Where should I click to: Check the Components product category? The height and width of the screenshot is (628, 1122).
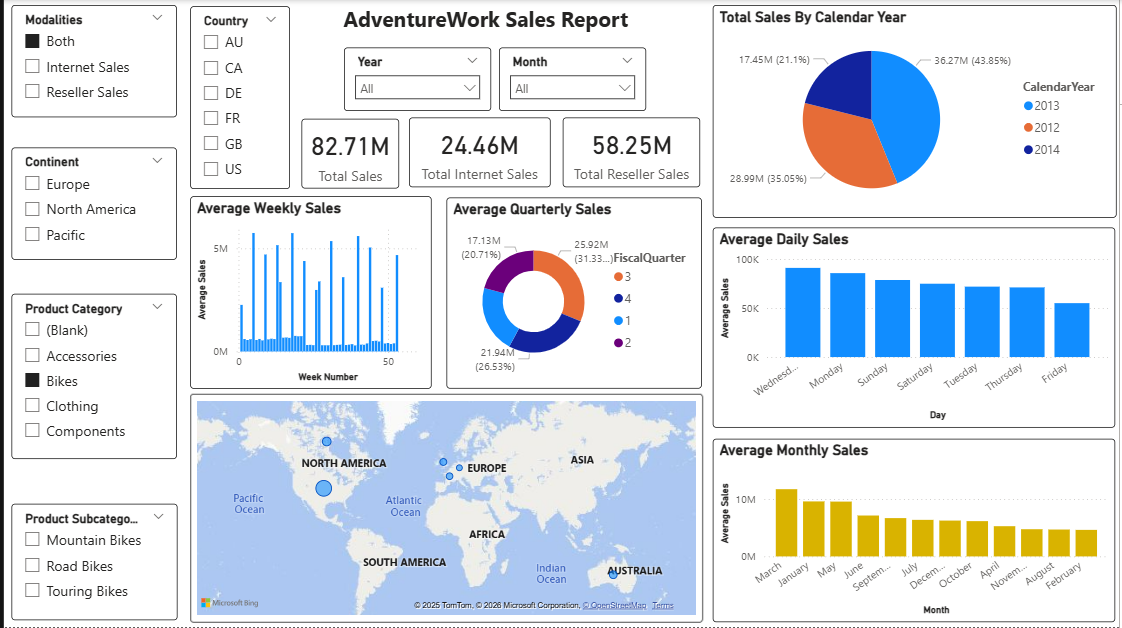32,431
